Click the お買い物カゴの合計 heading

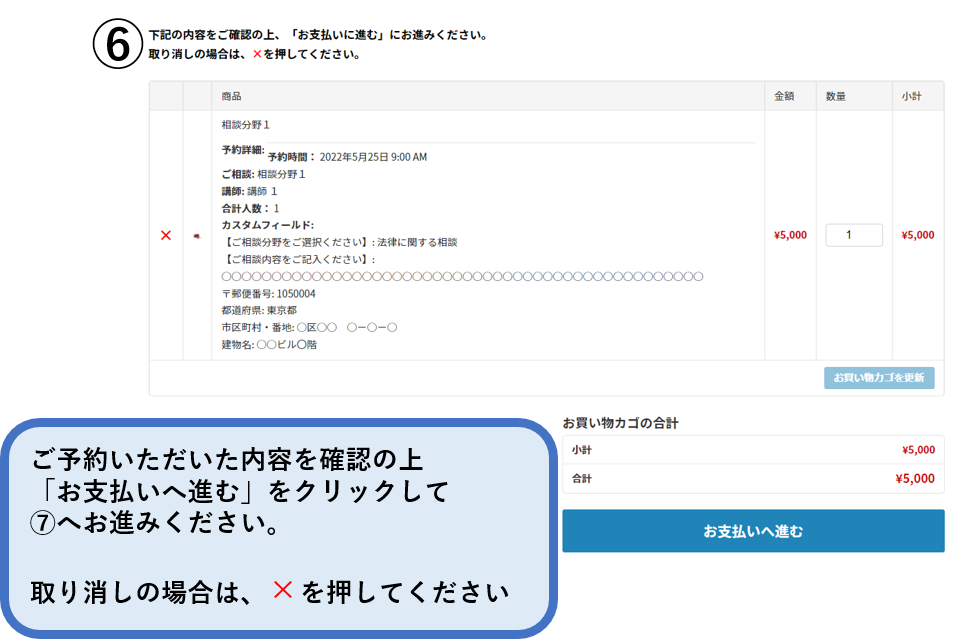[620, 423]
